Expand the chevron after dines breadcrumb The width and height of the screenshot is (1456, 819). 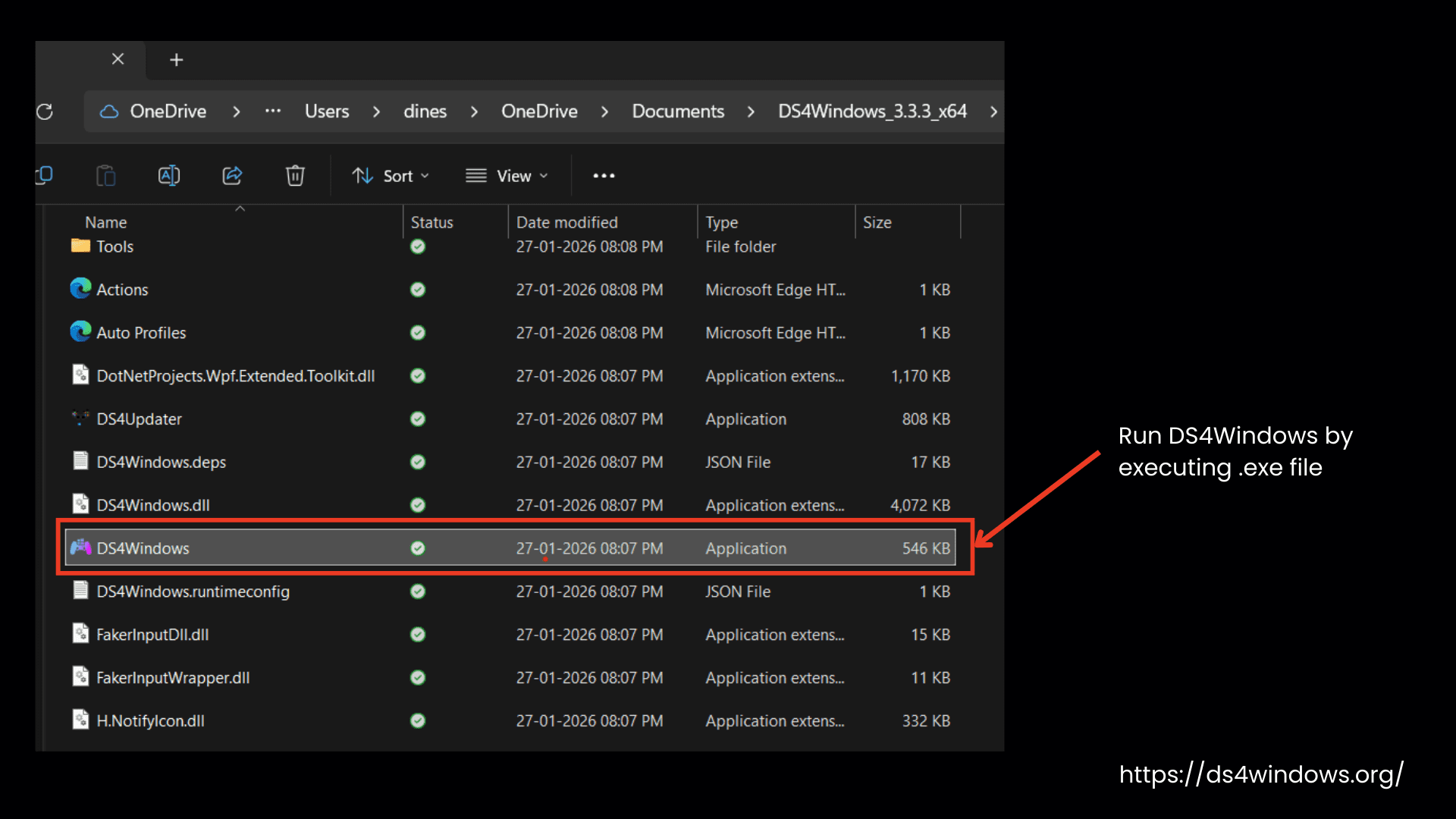pos(475,111)
